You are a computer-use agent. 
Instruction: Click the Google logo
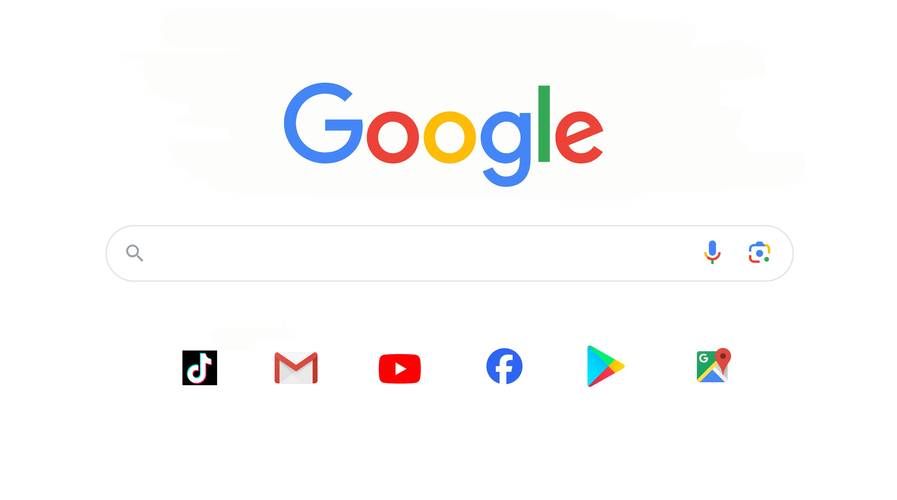tap(443, 134)
